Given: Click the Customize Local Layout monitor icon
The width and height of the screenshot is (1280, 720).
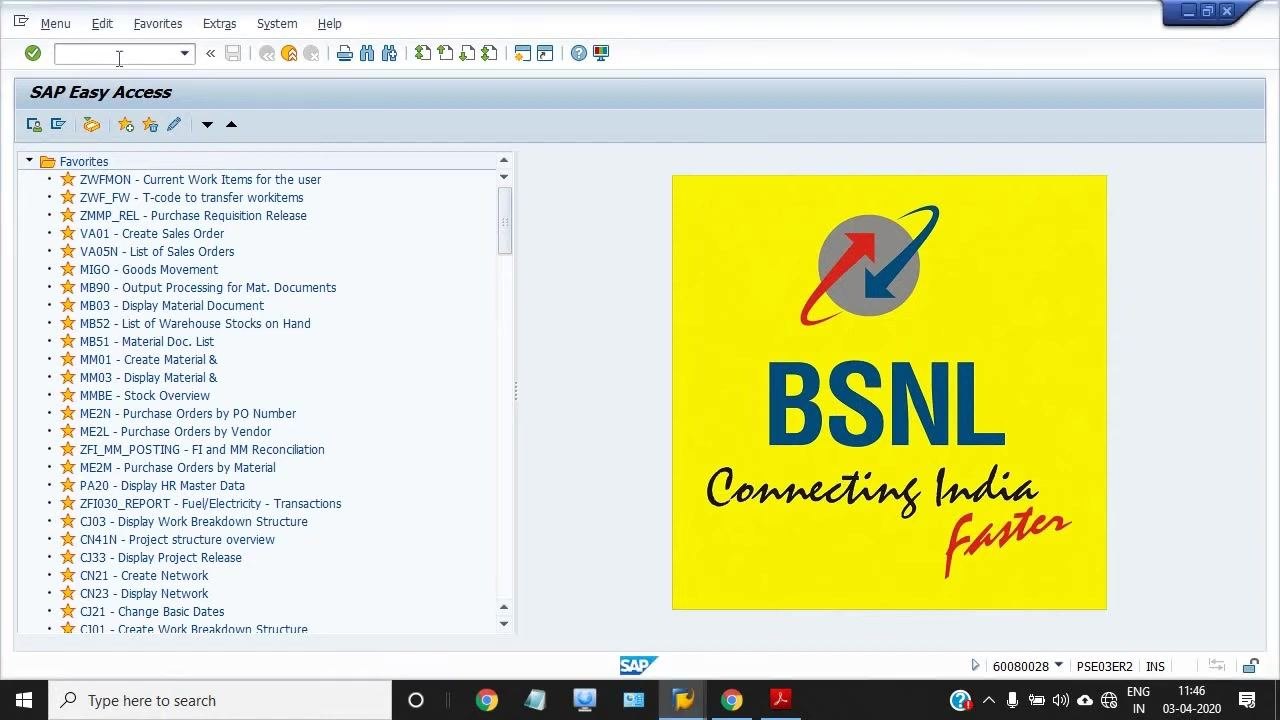Looking at the screenshot, I should 601,53.
